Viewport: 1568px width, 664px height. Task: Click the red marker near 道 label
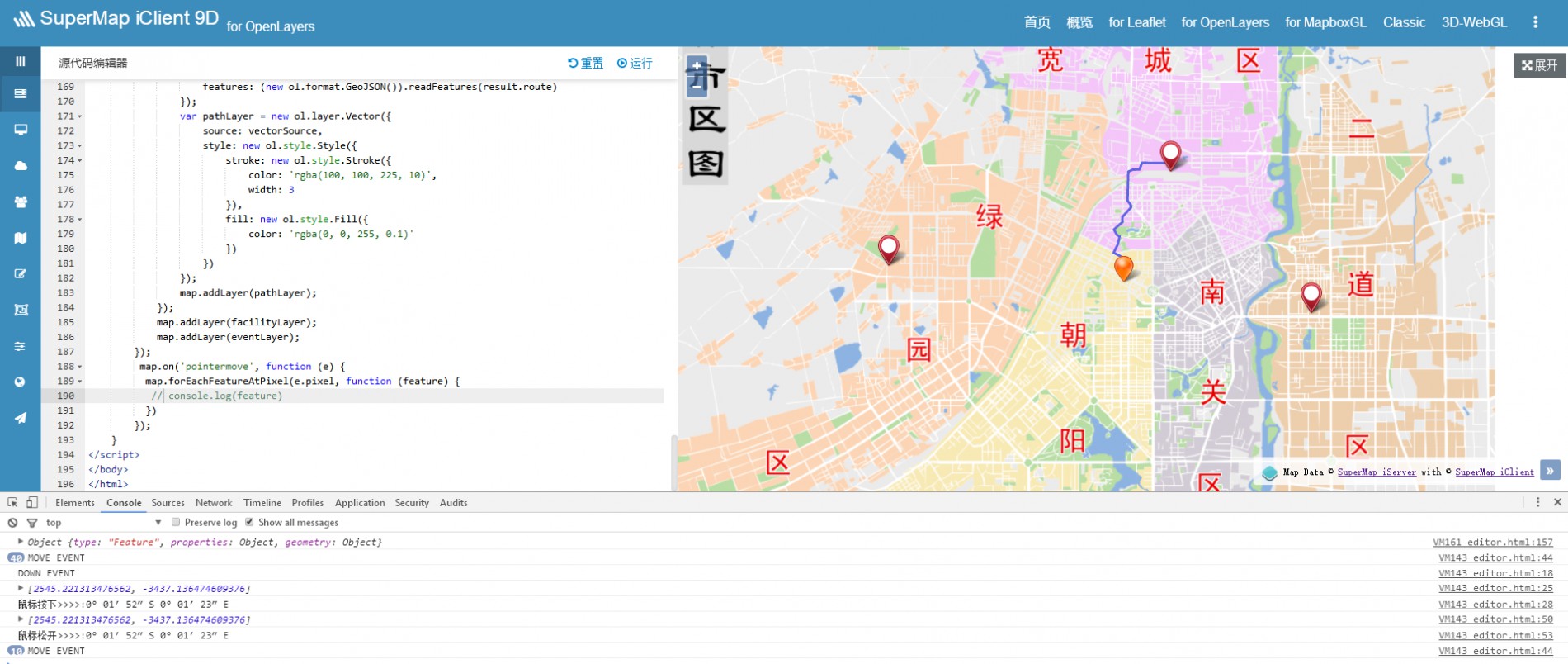point(1311,296)
